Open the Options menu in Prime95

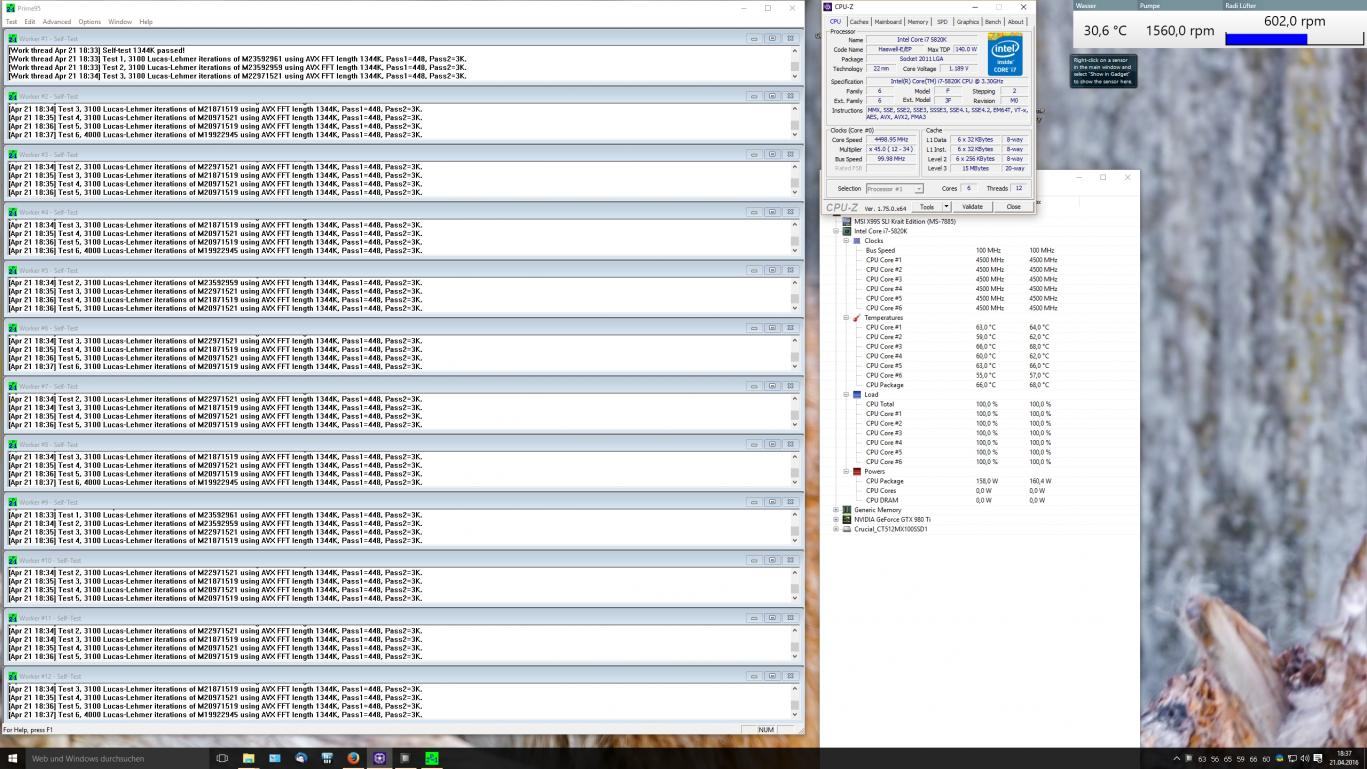point(90,21)
